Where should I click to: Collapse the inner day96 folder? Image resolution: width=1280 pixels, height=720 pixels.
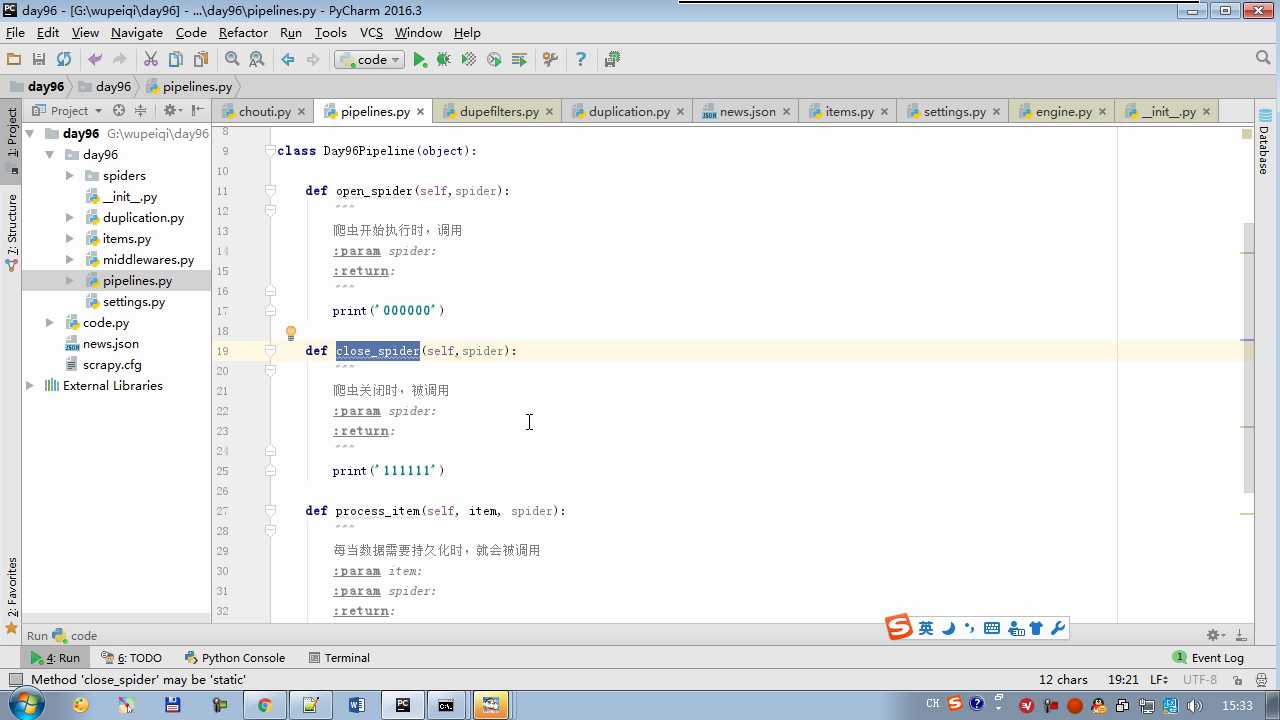coord(50,155)
